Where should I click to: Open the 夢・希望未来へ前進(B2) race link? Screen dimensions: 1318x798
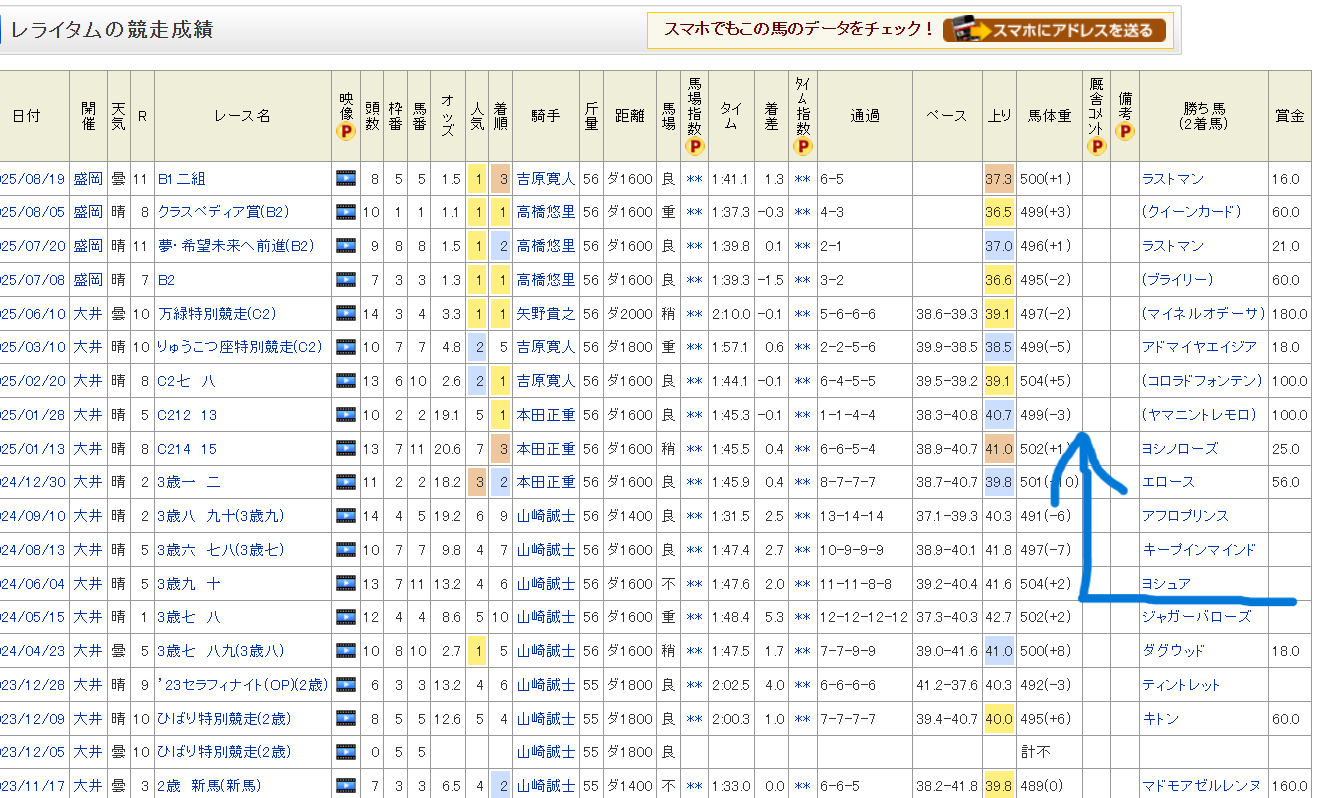(x=236, y=246)
